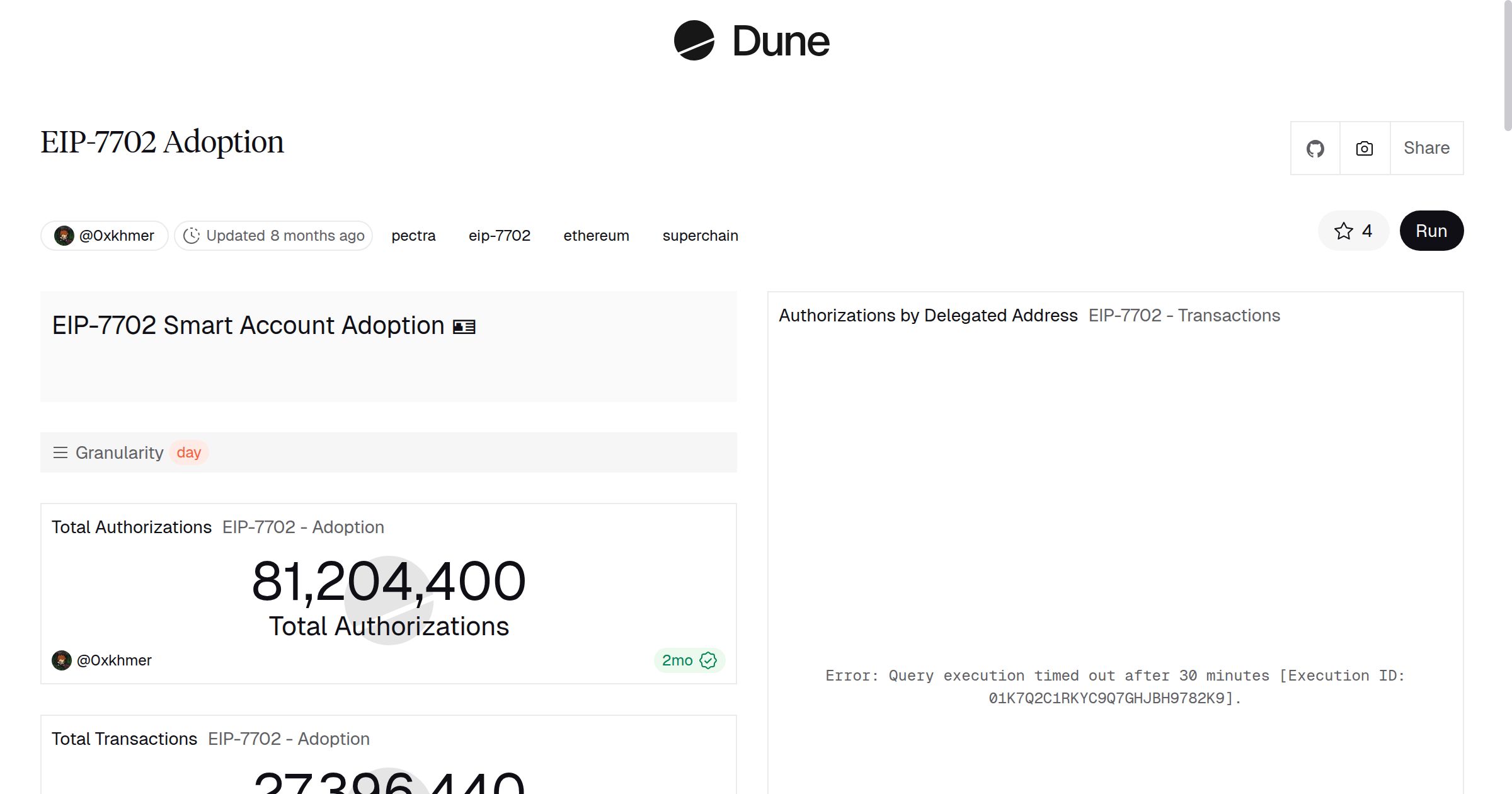Open the EIP-7702 - Transactions query link
This screenshot has height=794, width=1512.
[1184, 316]
